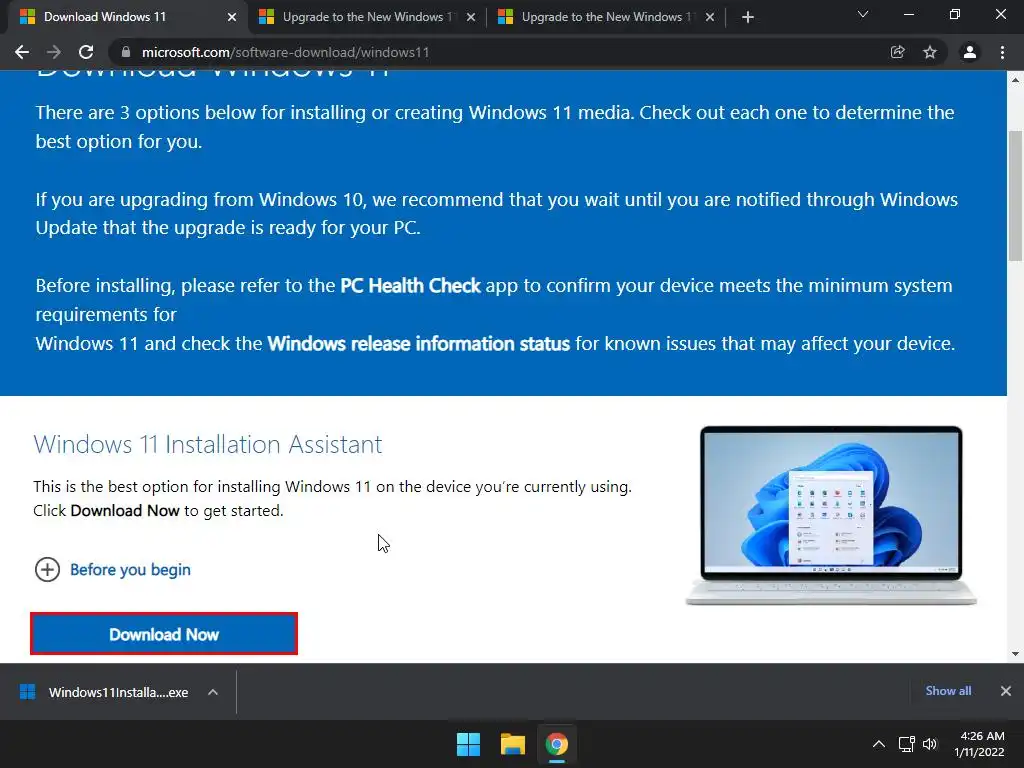The image size is (1024, 768).
Task: Click the Chrome taskbar icon
Action: point(556,744)
